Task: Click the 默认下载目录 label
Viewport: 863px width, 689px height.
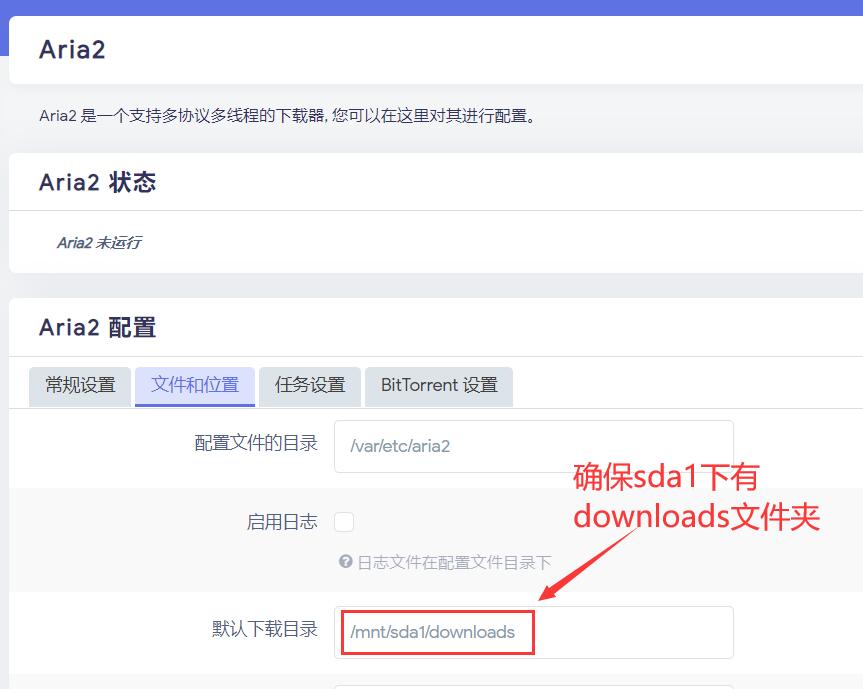Action: pyautogui.click(x=265, y=629)
